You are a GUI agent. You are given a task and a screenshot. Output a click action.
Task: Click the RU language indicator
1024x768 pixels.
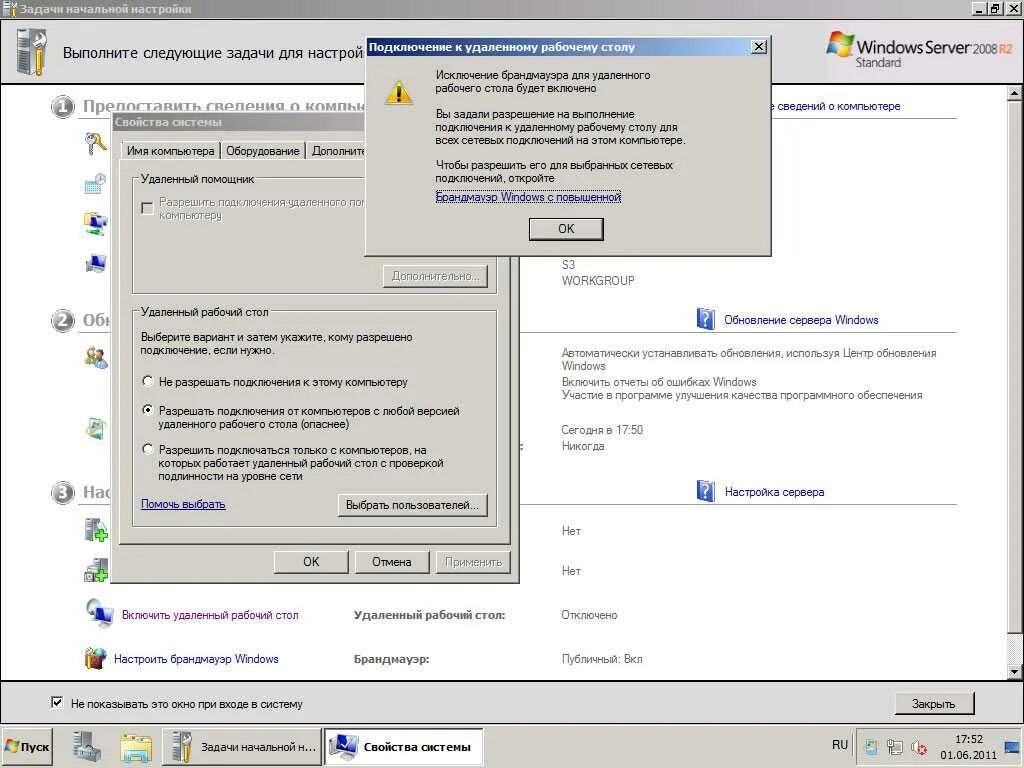point(840,745)
